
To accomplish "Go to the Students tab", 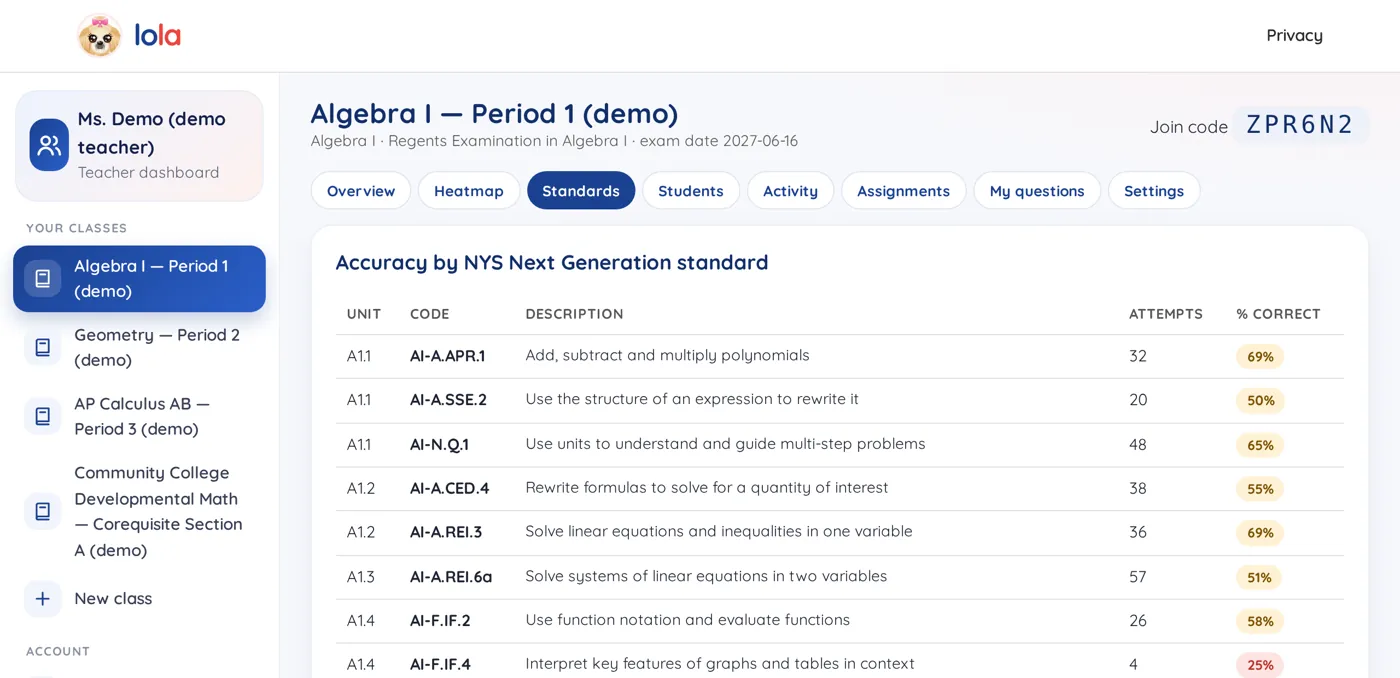I will (x=691, y=191).
